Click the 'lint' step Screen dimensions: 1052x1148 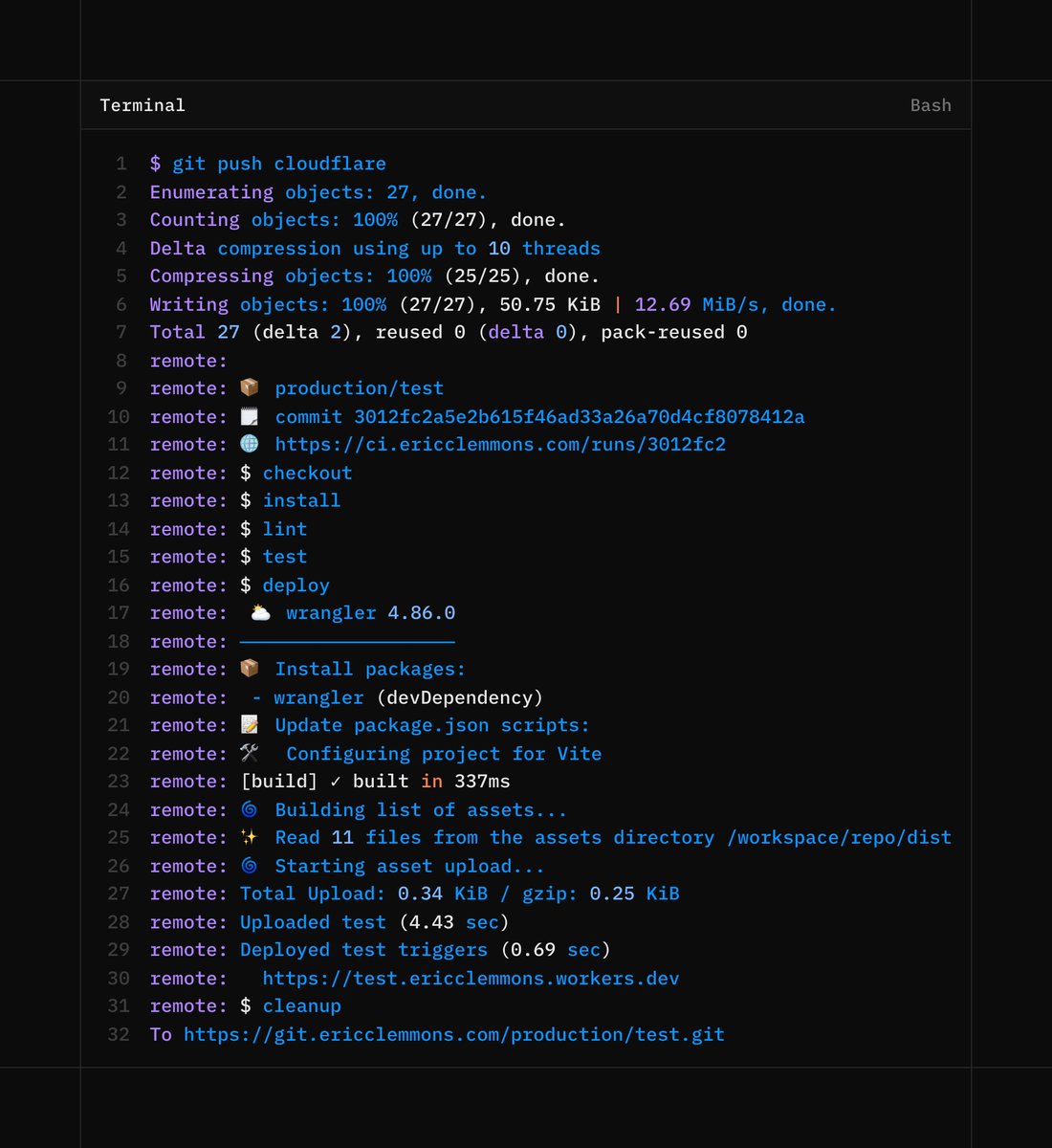[x=285, y=529]
